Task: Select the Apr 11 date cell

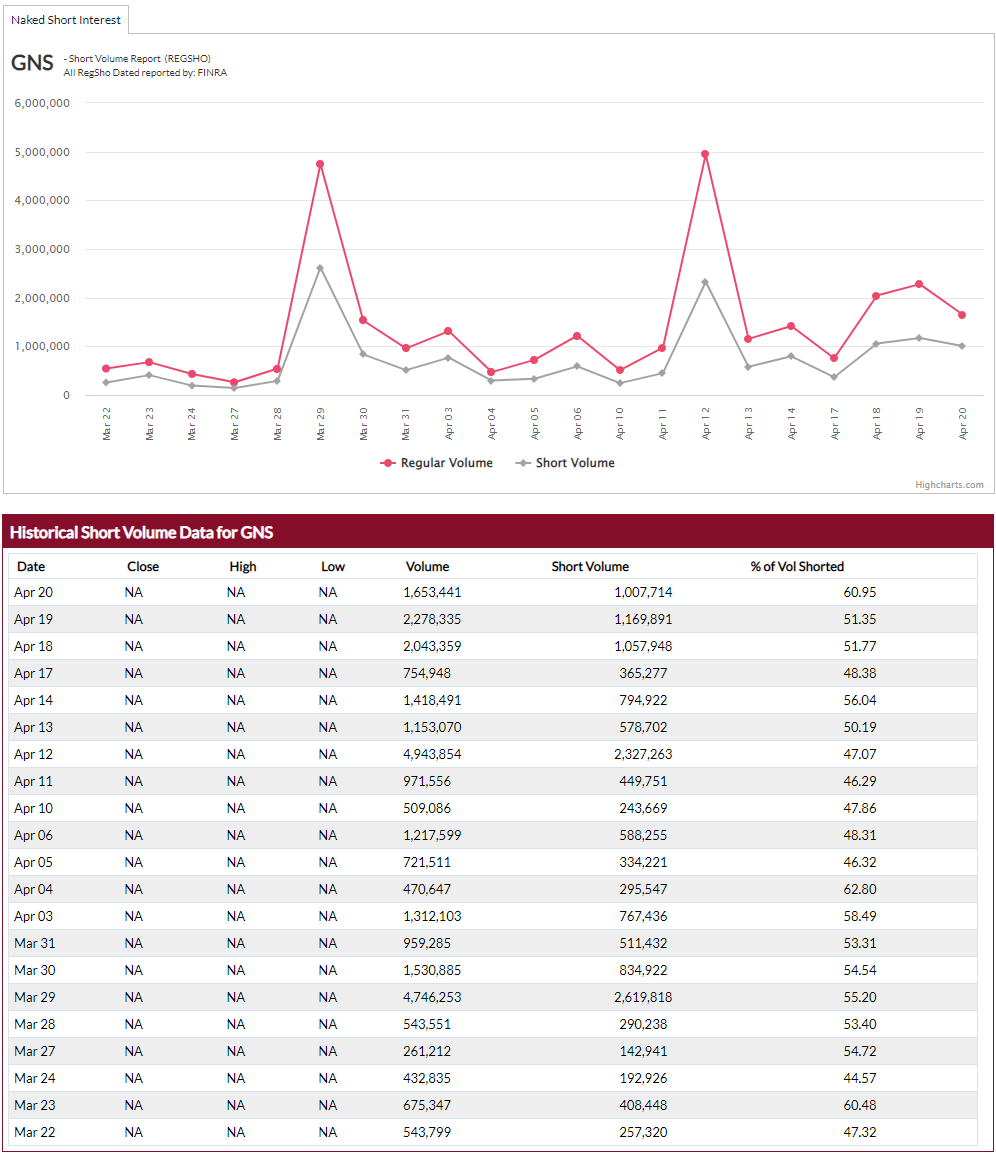Action: [x=34, y=781]
